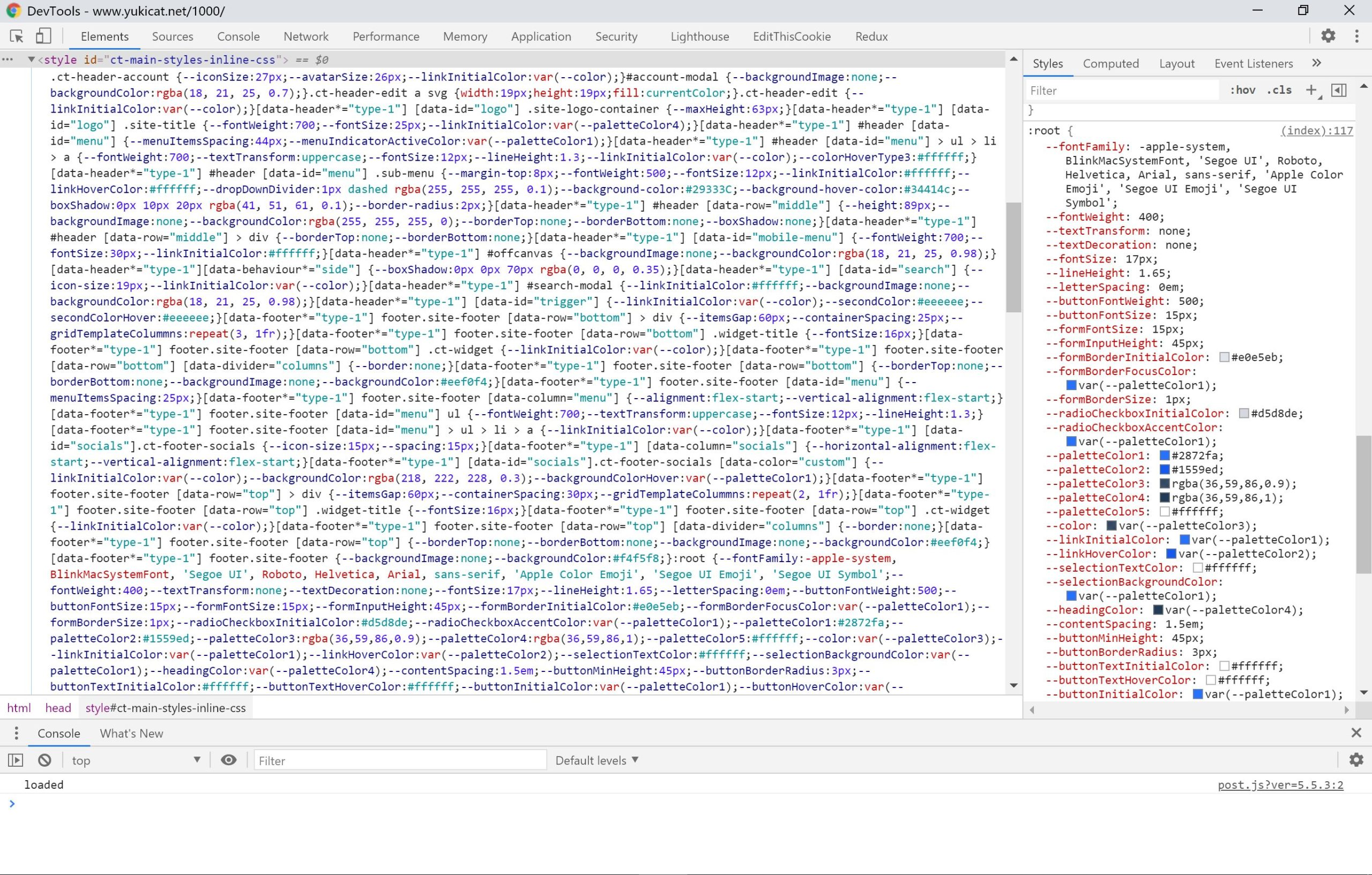
Task: Click the ellipsis beside the style element
Action: pos(8,59)
